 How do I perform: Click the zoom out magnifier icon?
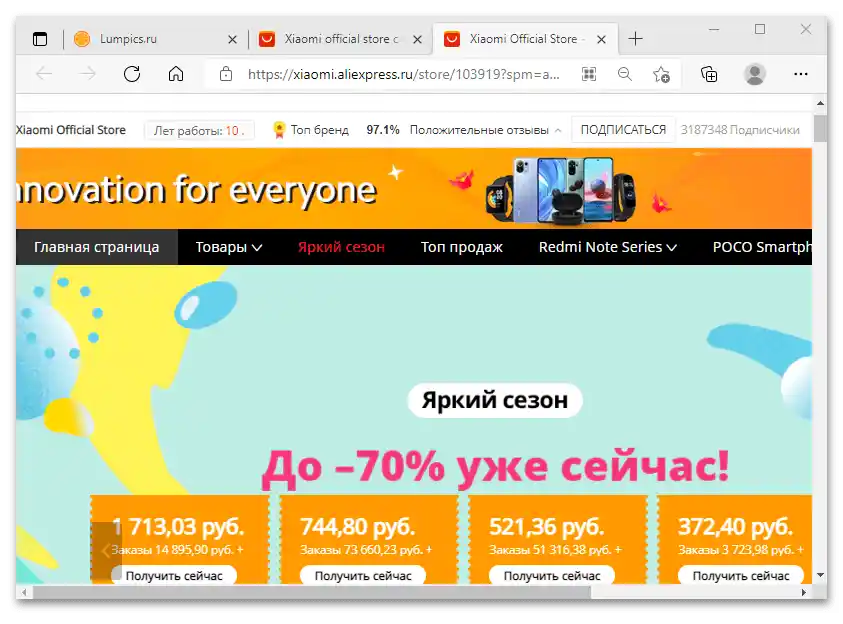click(x=625, y=74)
